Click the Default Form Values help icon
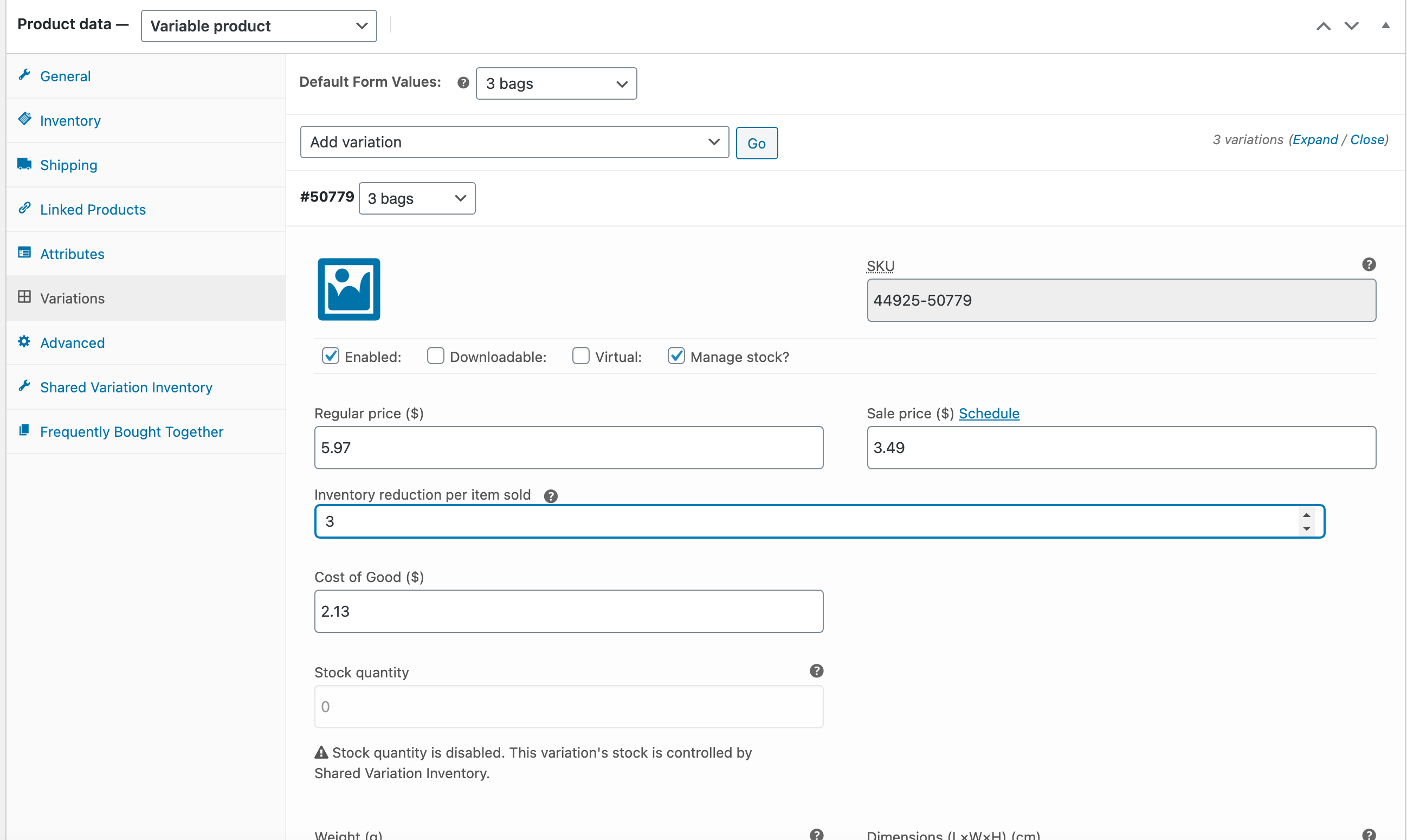The width and height of the screenshot is (1407, 840). (463, 82)
